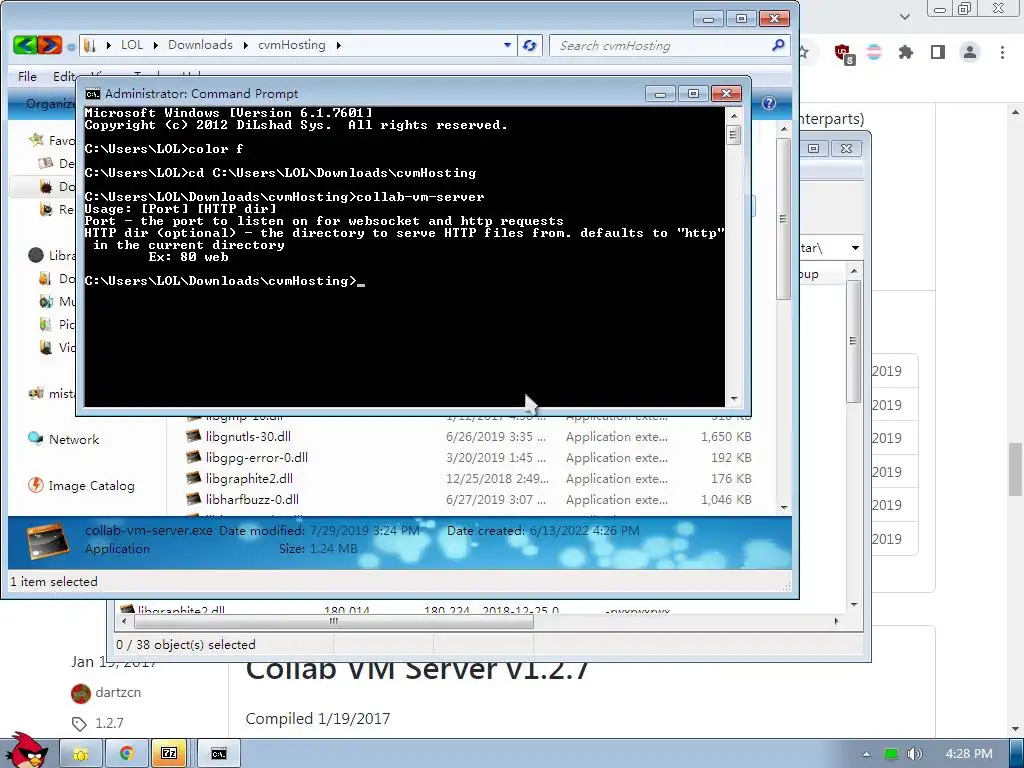
Task: Switch to Command Prompt taskbar button
Action: 219,754
